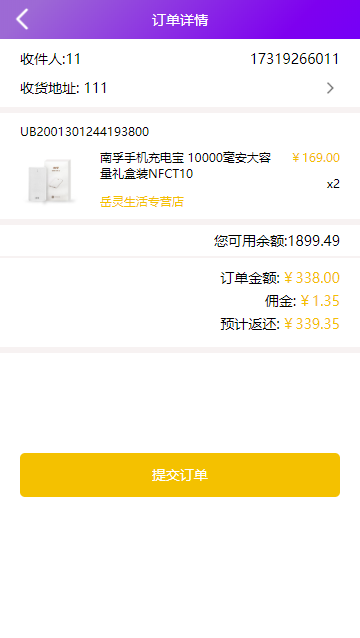Tap the 订单金额 ¥338.00 line
Screen dimensions: 360x638
280,278
